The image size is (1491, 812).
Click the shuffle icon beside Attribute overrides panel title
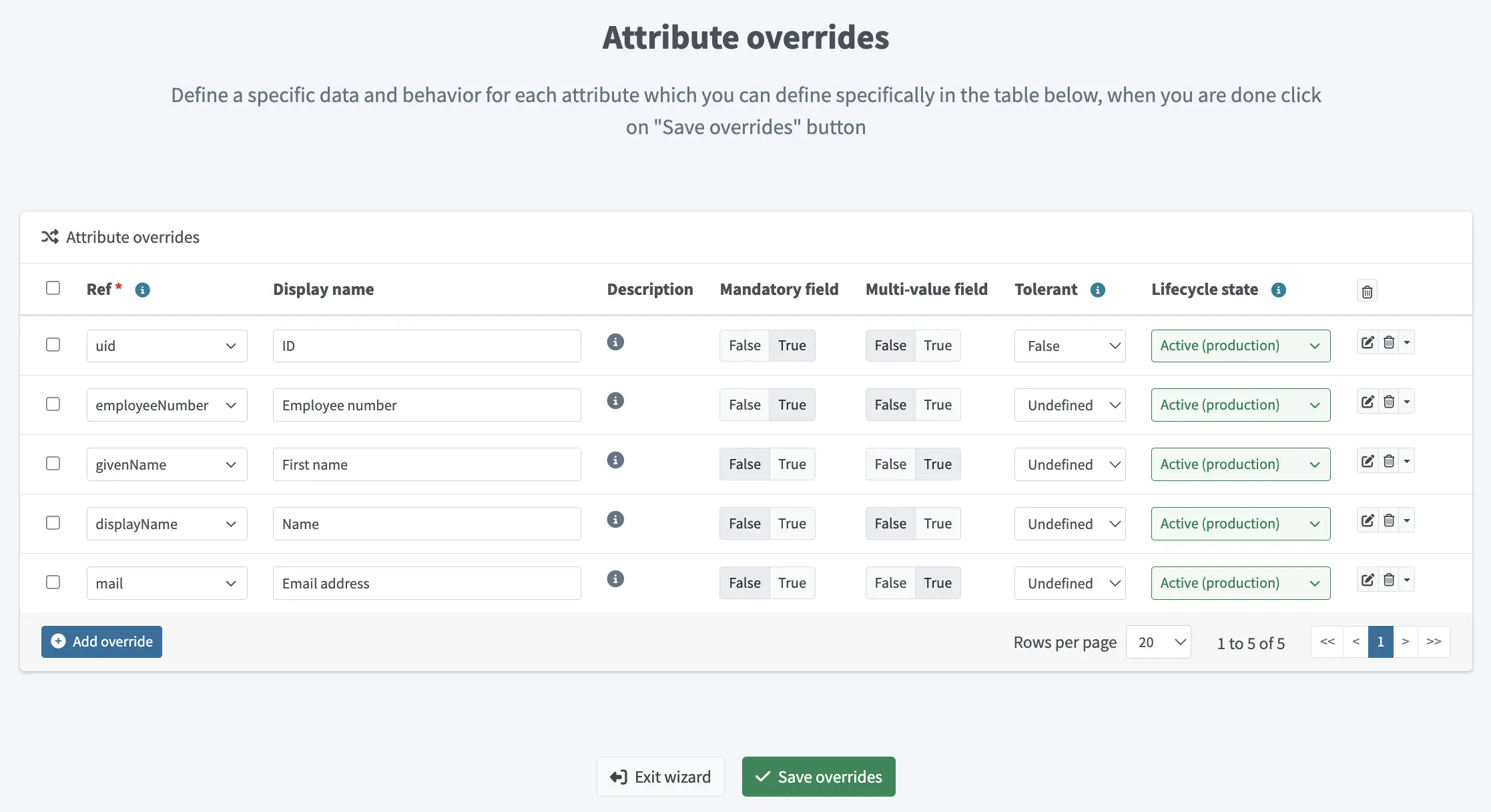50,237
